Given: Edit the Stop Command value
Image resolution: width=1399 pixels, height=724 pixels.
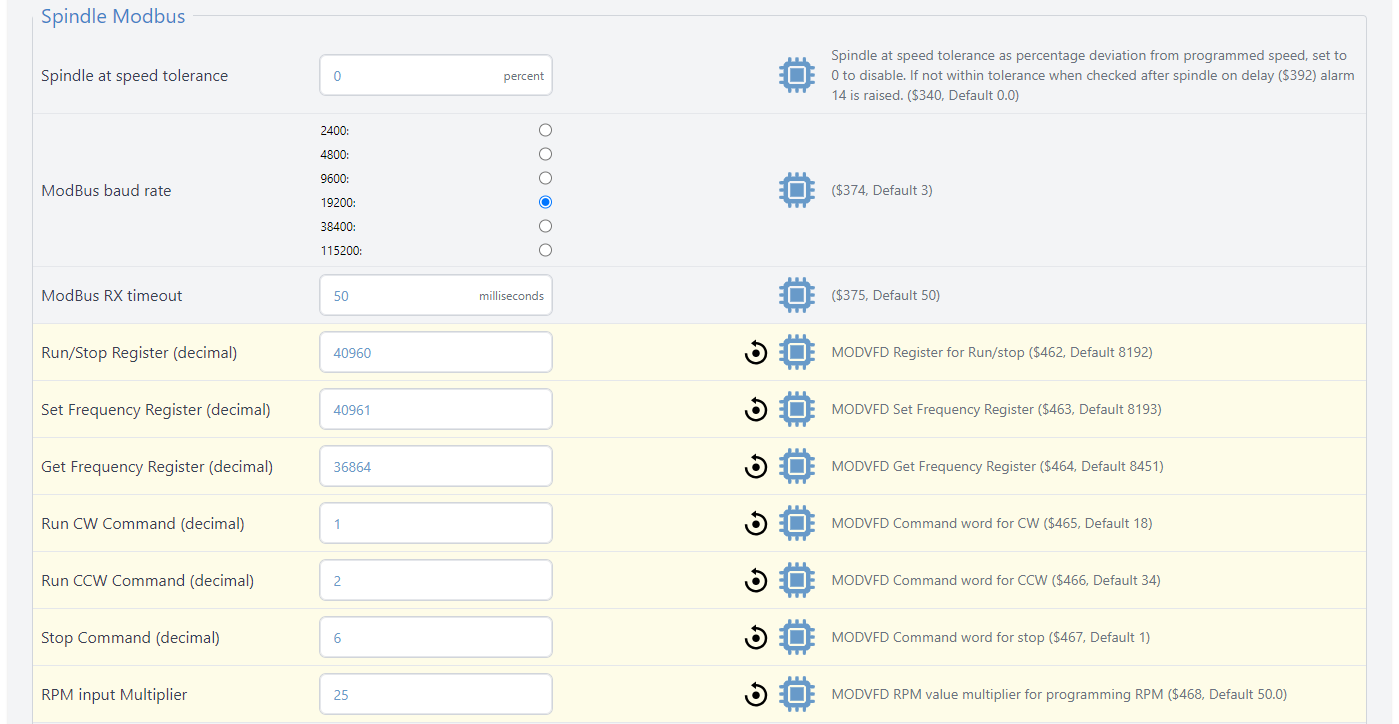Looking at the screenshot, I should coord(436,637).
